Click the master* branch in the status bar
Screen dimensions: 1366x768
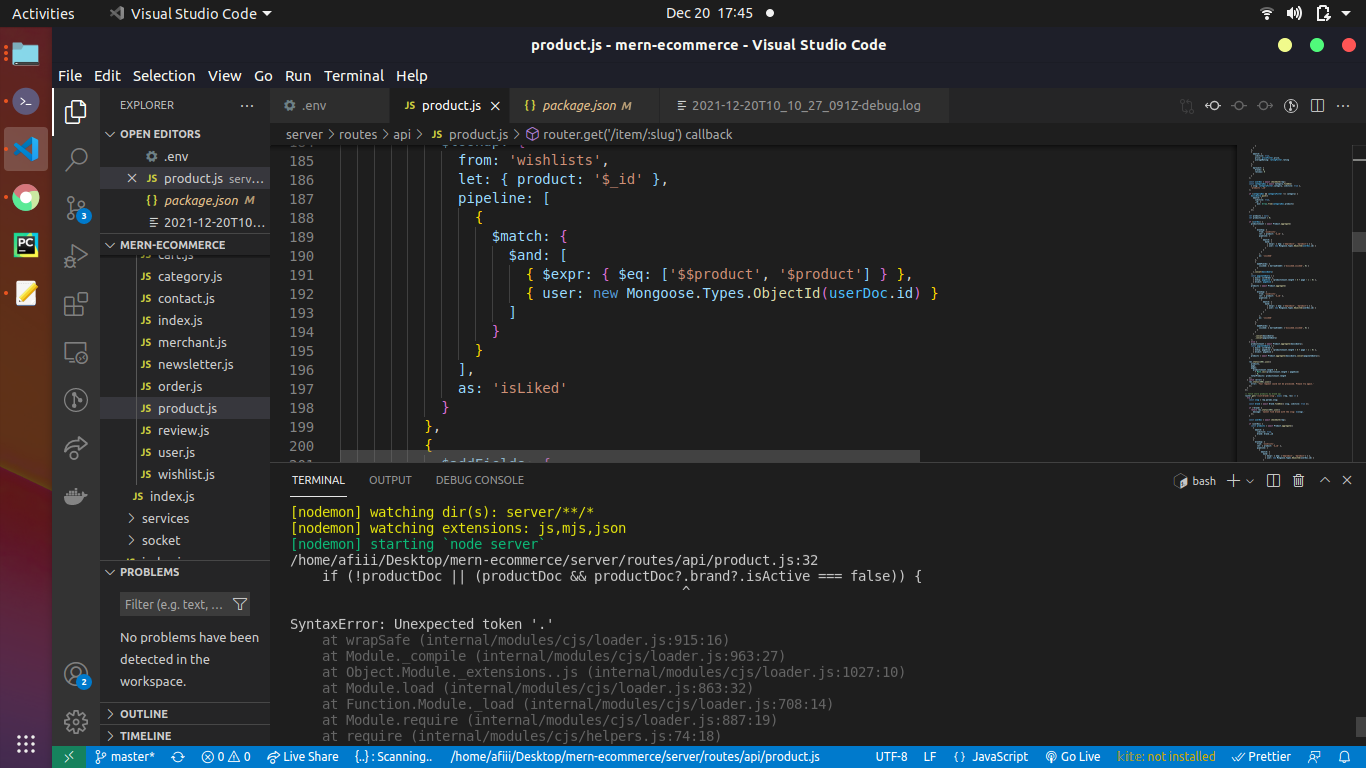coord(125,757)
